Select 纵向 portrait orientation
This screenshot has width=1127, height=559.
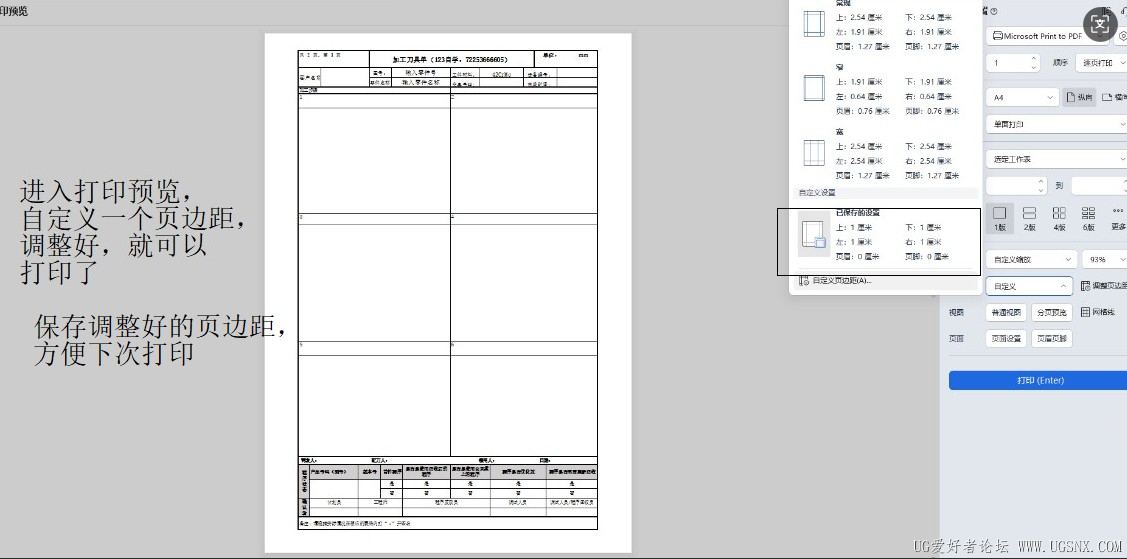[x=1080, y=97]
